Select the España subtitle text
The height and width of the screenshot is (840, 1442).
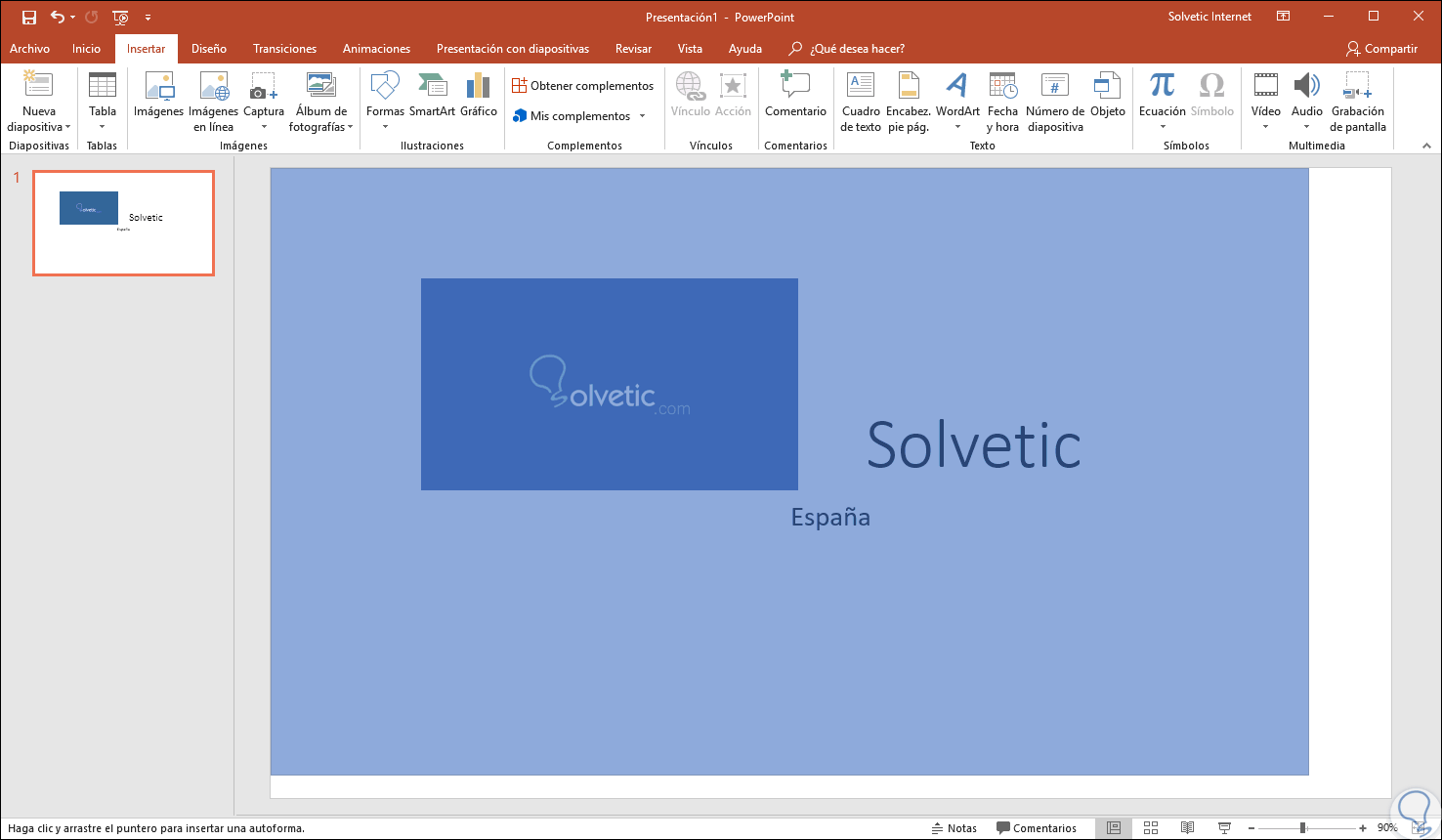coord(830,518)
